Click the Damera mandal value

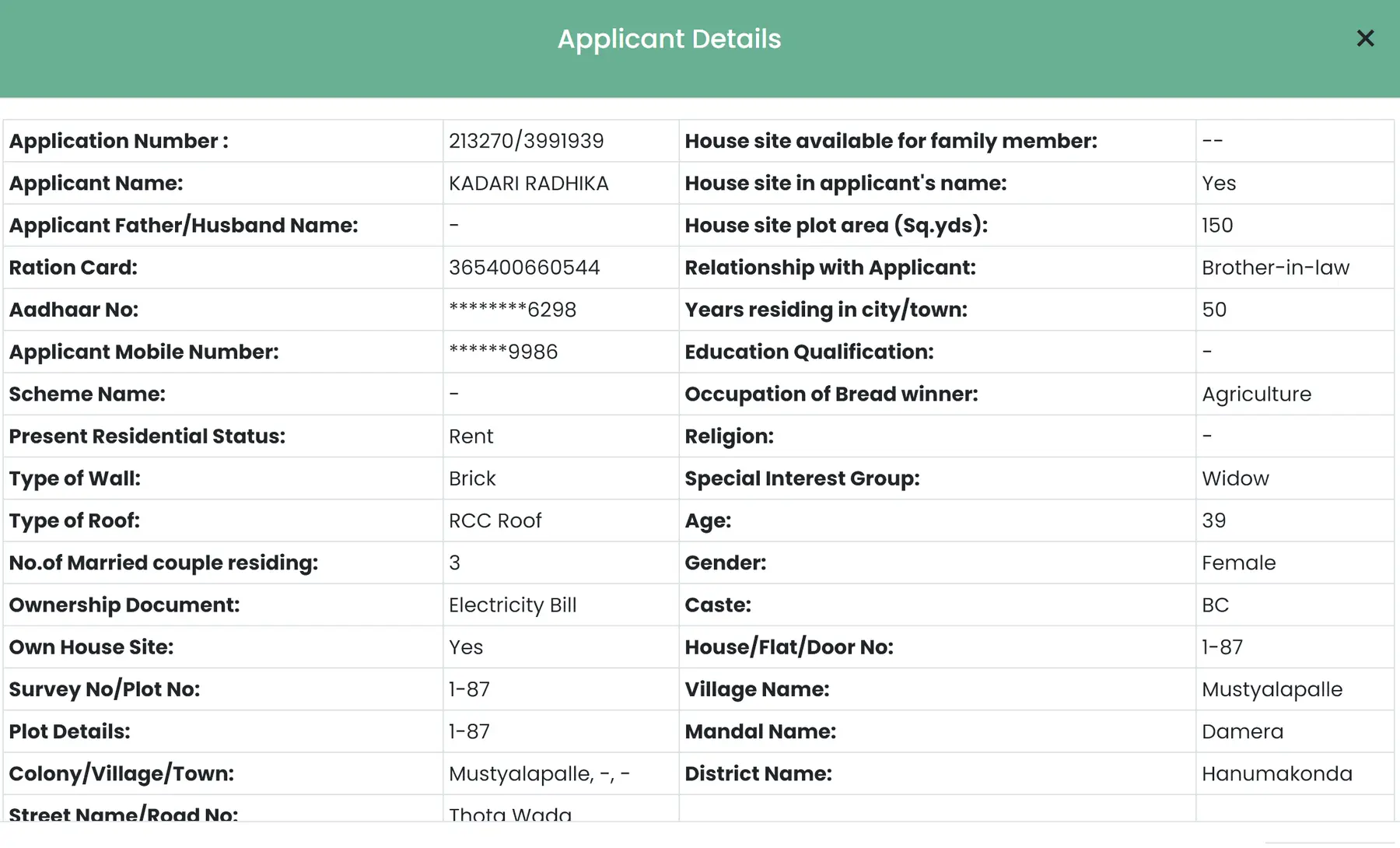click(x=1242, y=731)
